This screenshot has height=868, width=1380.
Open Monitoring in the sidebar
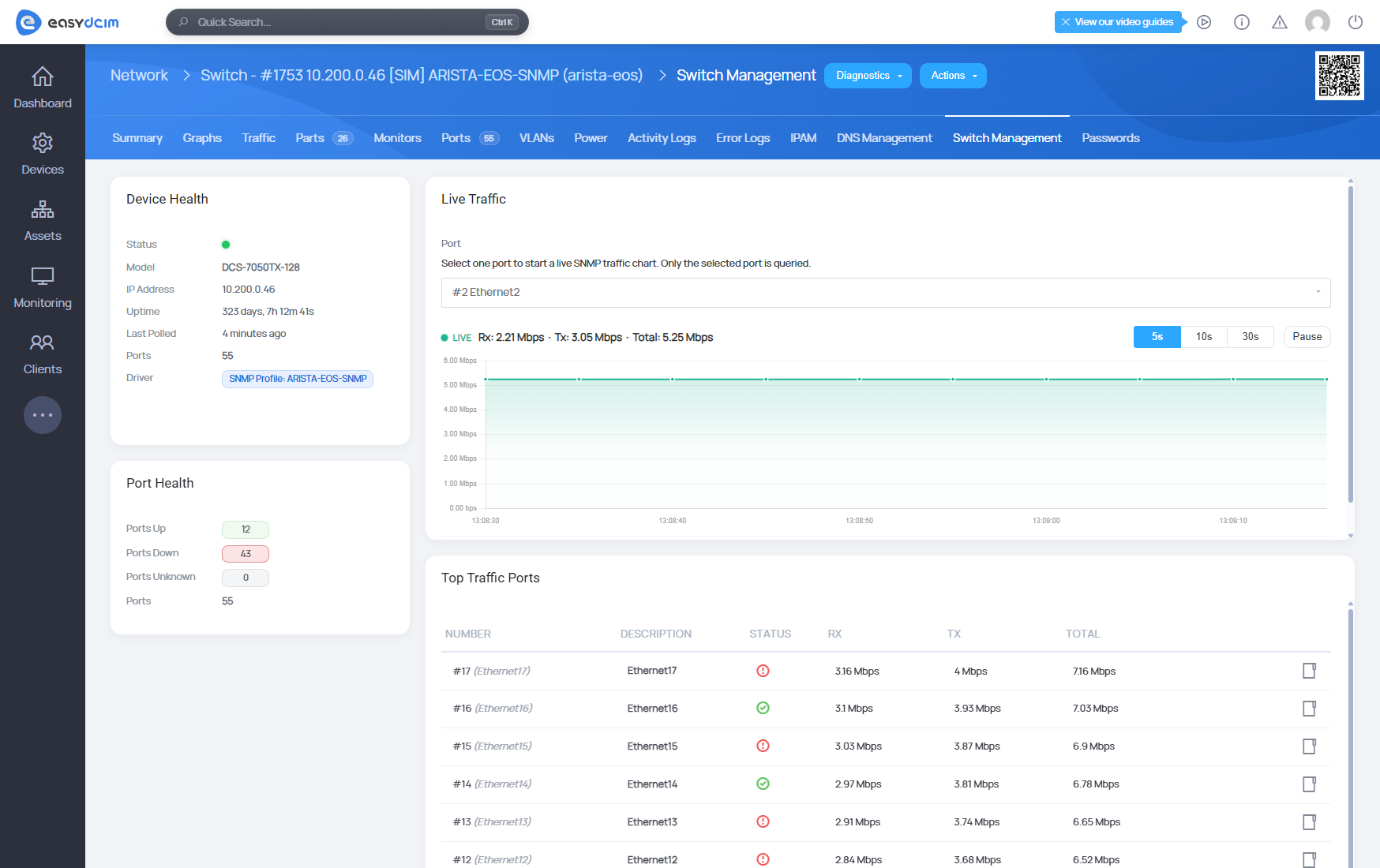pos(43,288)
